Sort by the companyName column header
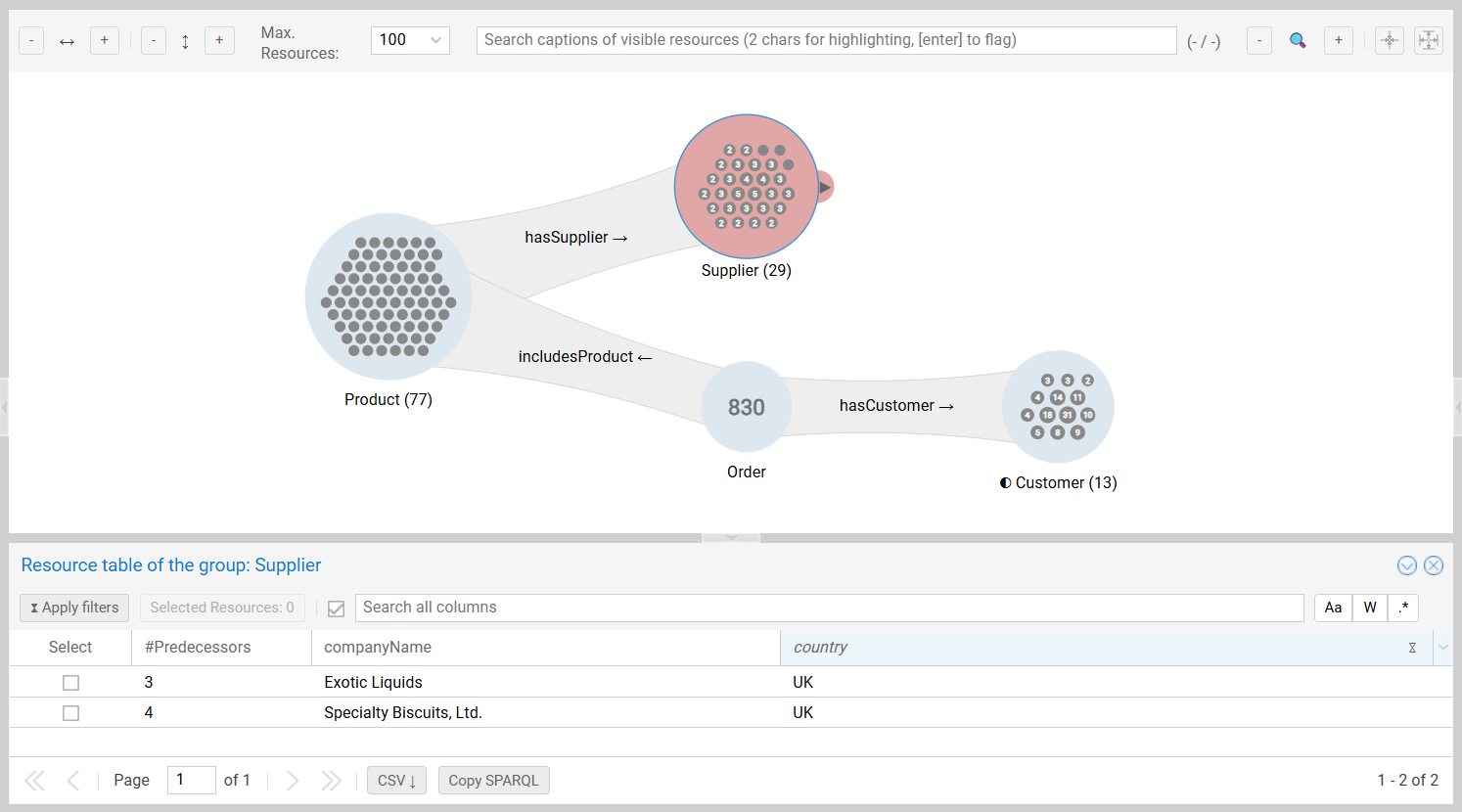Viewport: 1462px width, 812px height. pos(378,648)
